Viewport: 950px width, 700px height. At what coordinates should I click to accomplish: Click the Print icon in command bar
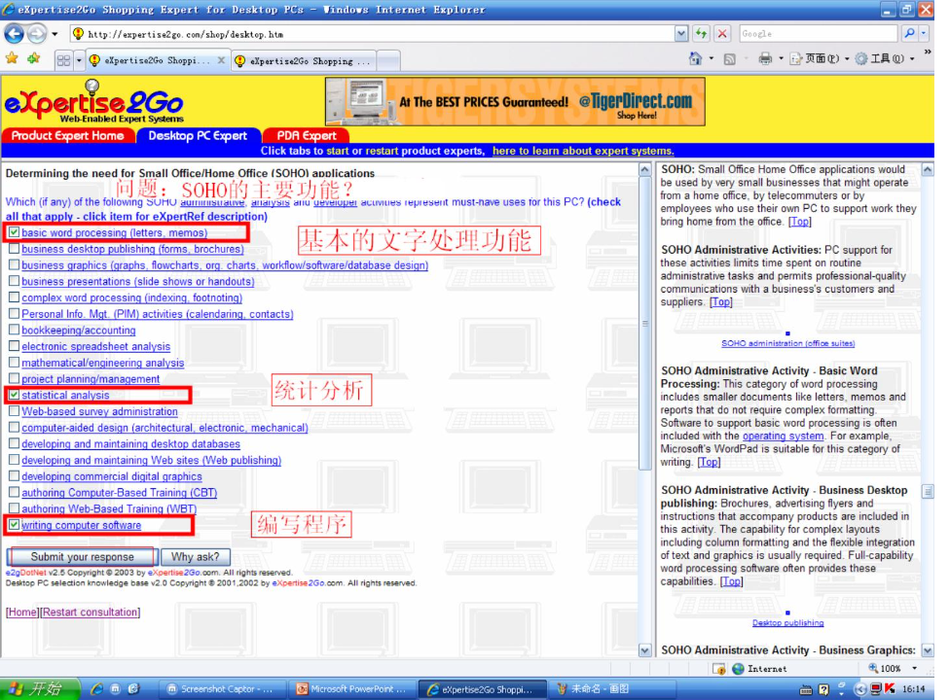pos(765,59)
